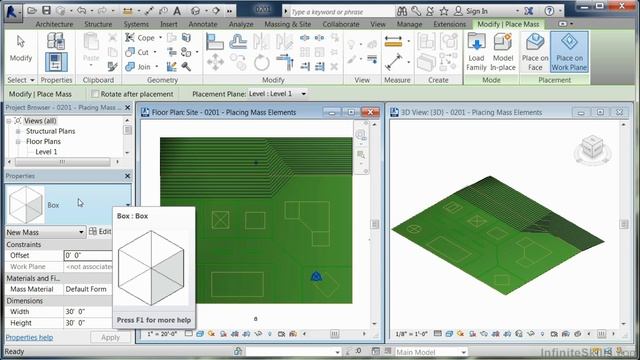640x360 pixels.
Task: Collapse the Floor Plans tree node
Action: coord(18,142)
